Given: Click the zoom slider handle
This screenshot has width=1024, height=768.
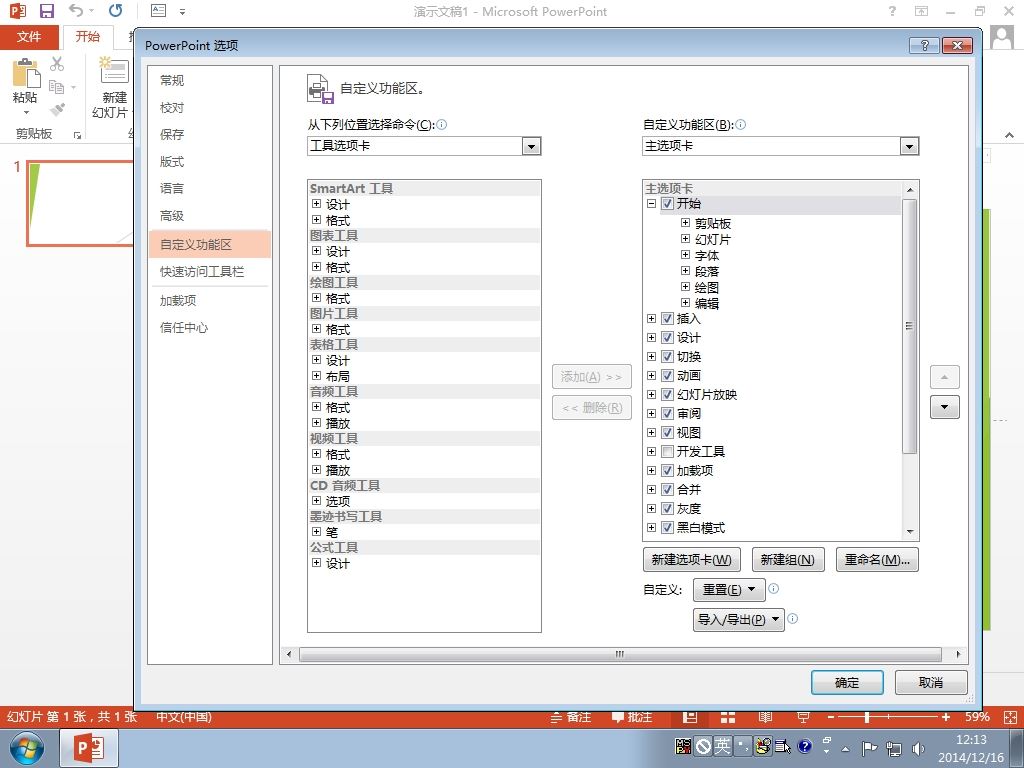Looking at the screenshot, I should tap(867, 717).
